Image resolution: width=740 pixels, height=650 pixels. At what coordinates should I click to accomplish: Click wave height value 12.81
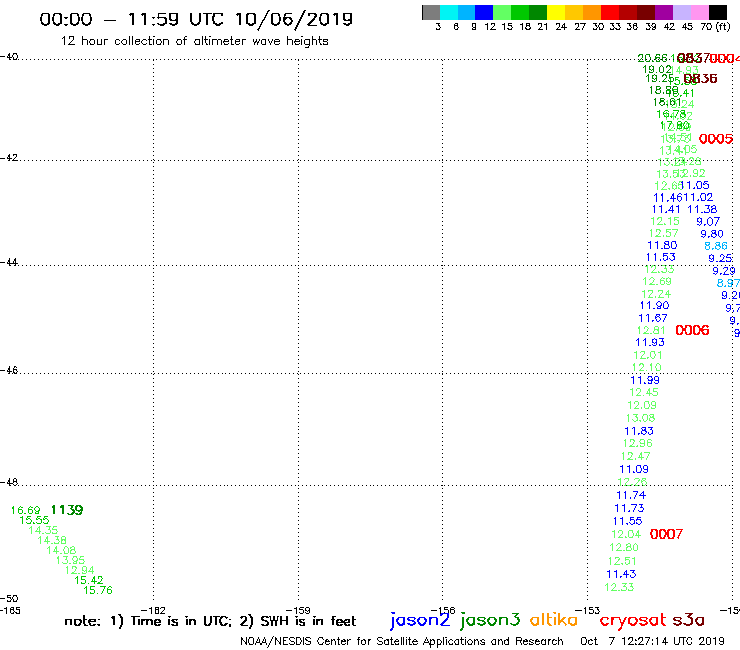pos(651,330)
